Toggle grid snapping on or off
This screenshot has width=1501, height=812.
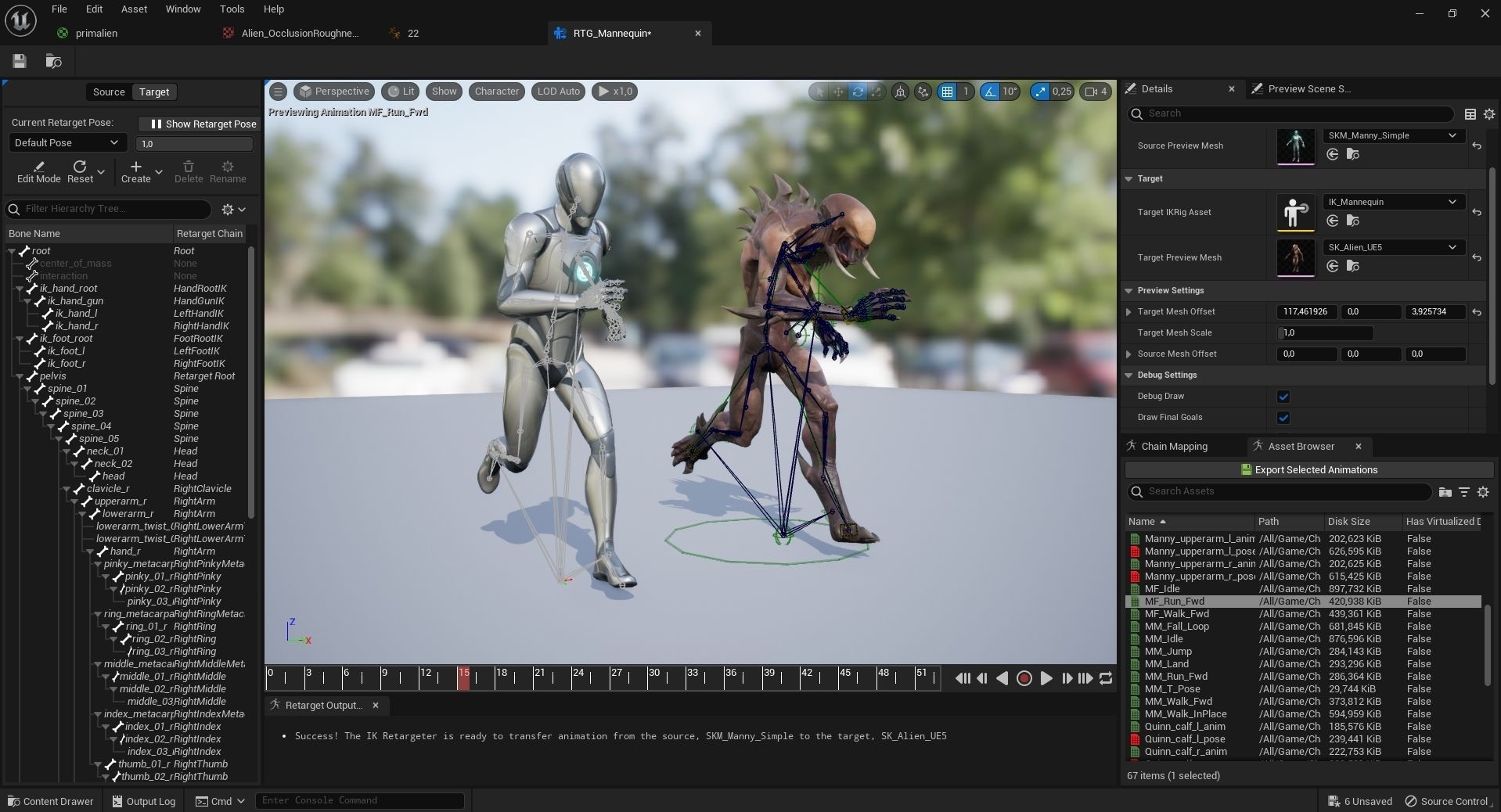tap(948, 92)
